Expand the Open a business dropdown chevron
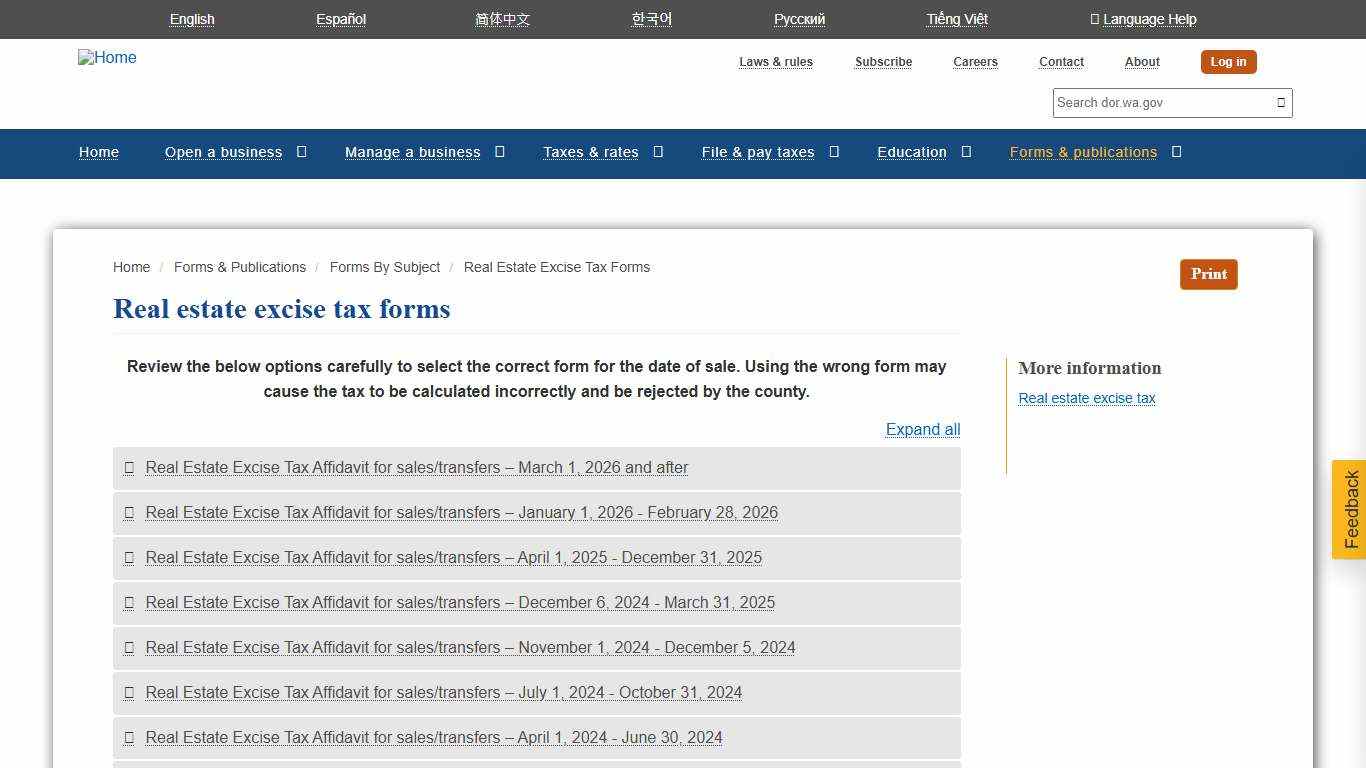Image resolution: width=1366 pixels, height=768 pixels. click(x=300, y=152)
